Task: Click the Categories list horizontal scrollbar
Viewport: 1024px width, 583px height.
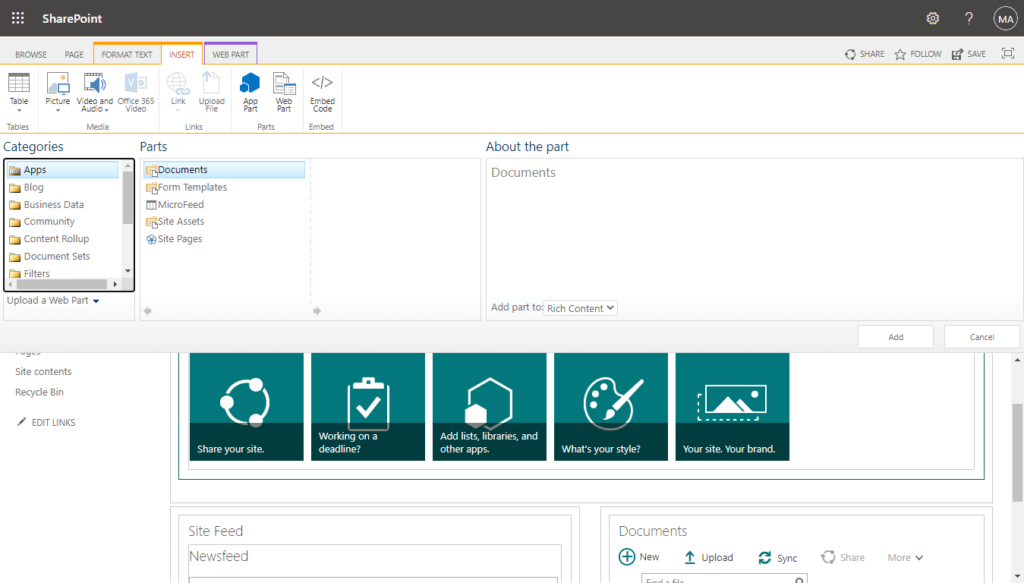Action: [x=63, y=284]
